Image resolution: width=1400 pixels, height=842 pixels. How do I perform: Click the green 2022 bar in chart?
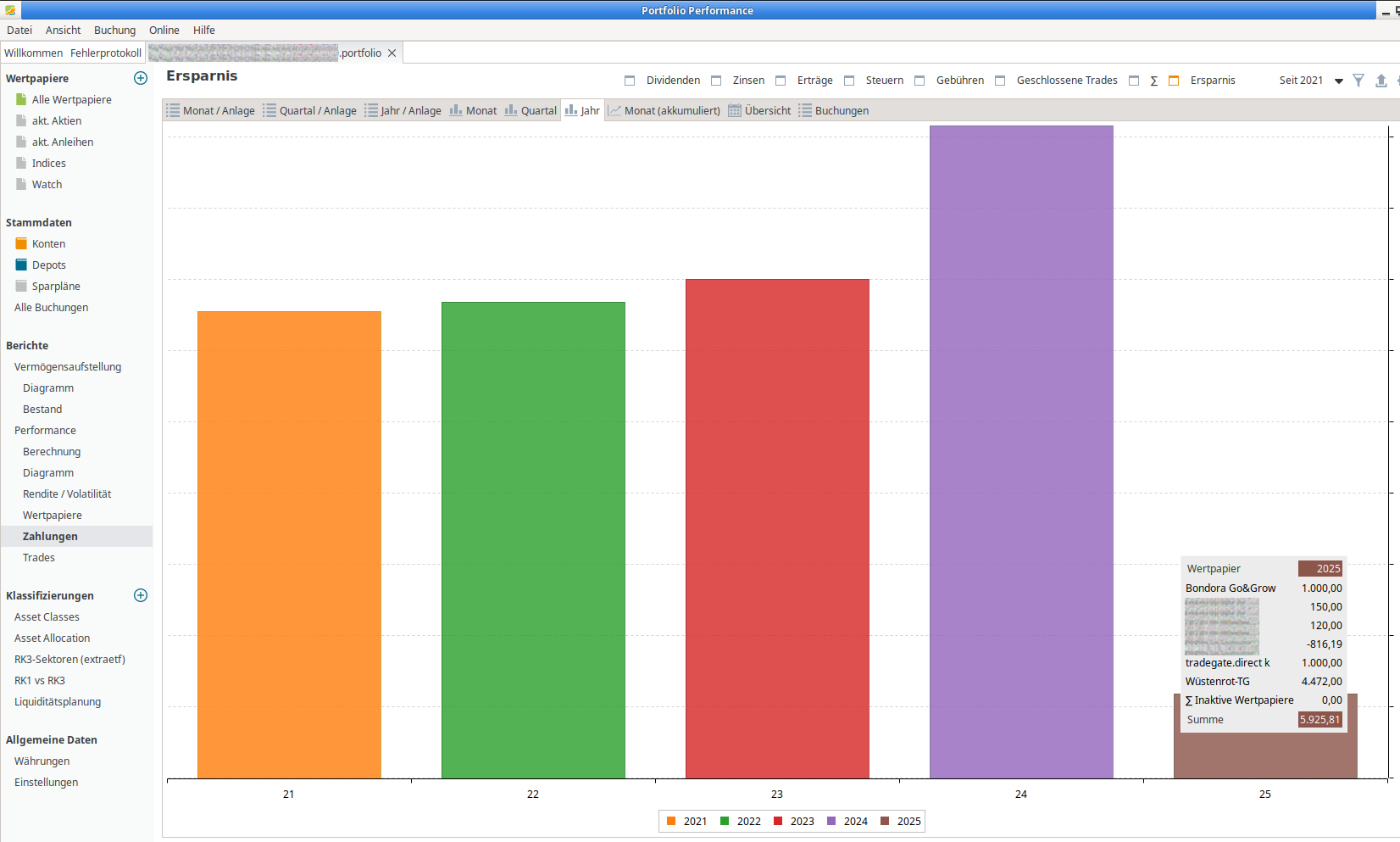coord(533,540)
